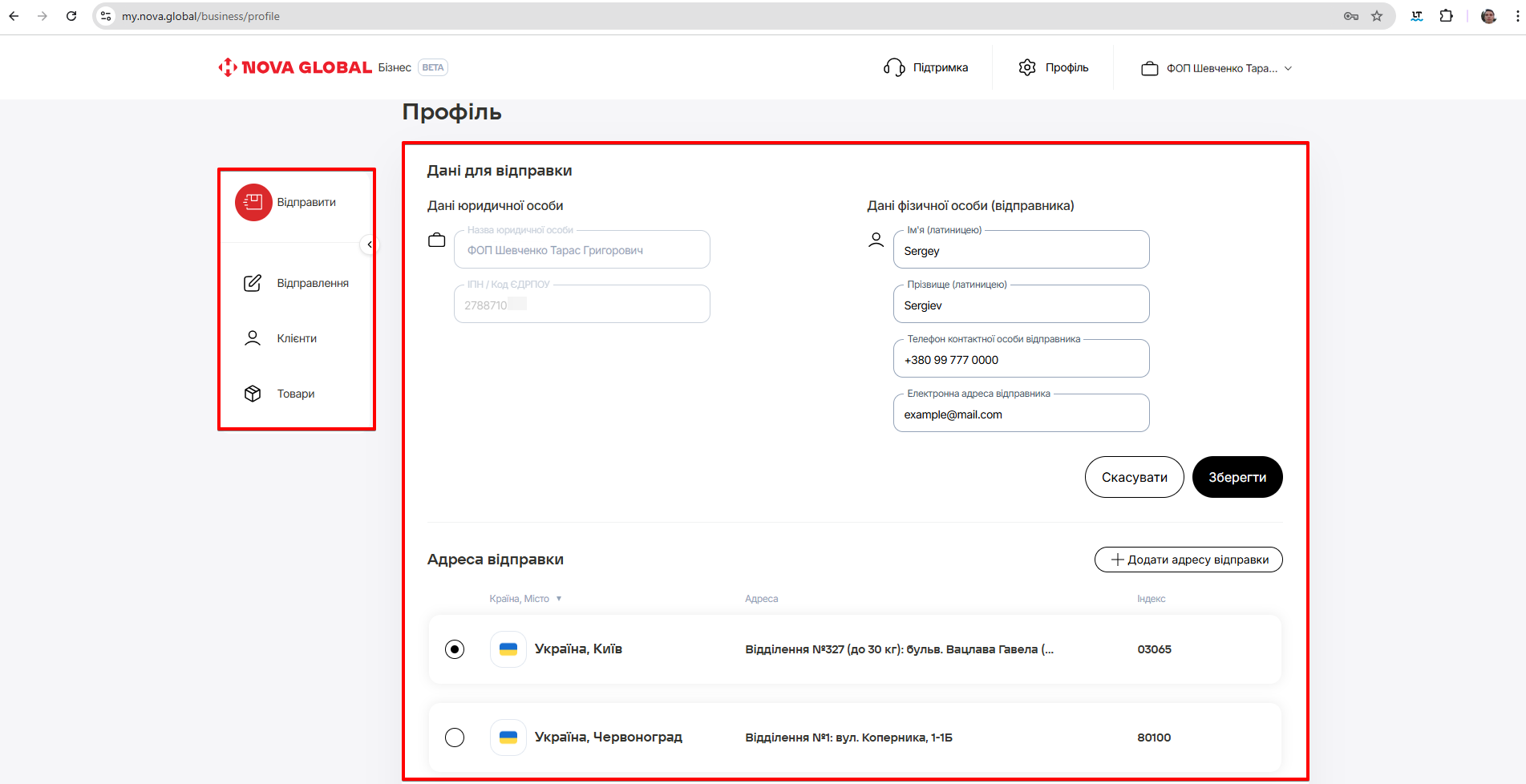The width and height of the screenshot is (1526, 784).
Task: Click the NOVA GLOBAL logo
Action: click(295, 67)
